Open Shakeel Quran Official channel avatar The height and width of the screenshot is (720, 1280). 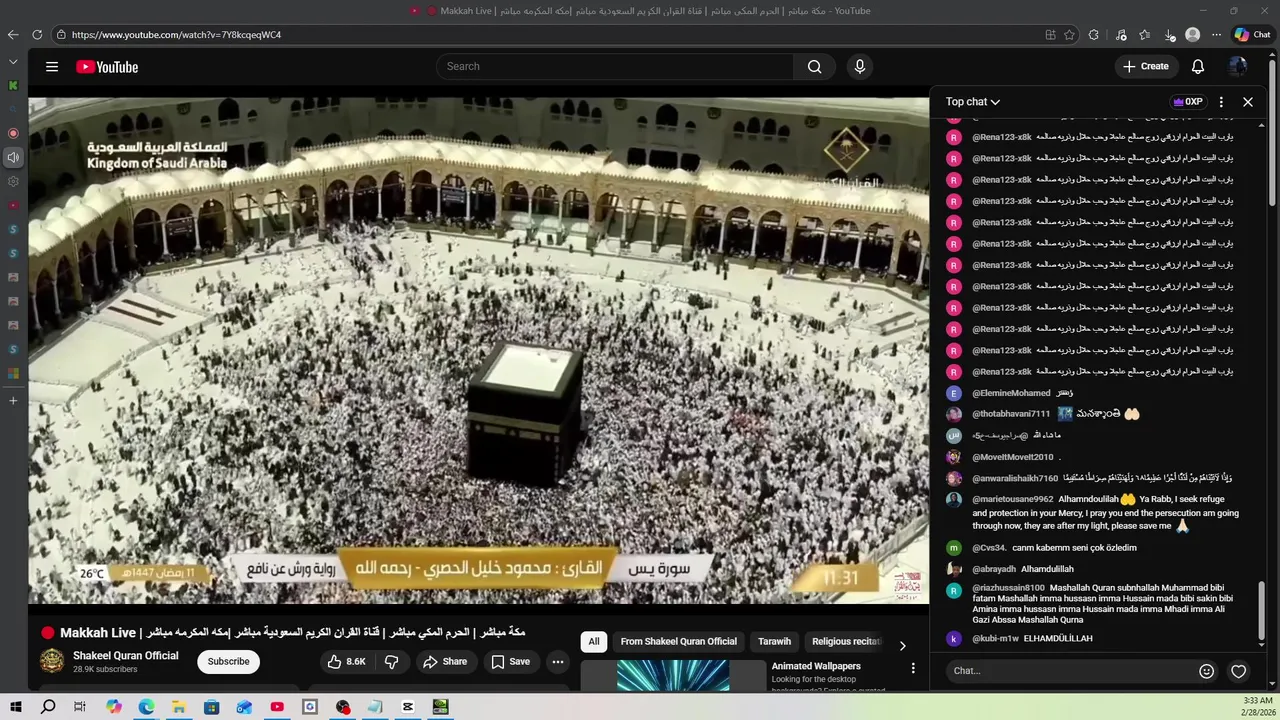[x=52, y=661]
